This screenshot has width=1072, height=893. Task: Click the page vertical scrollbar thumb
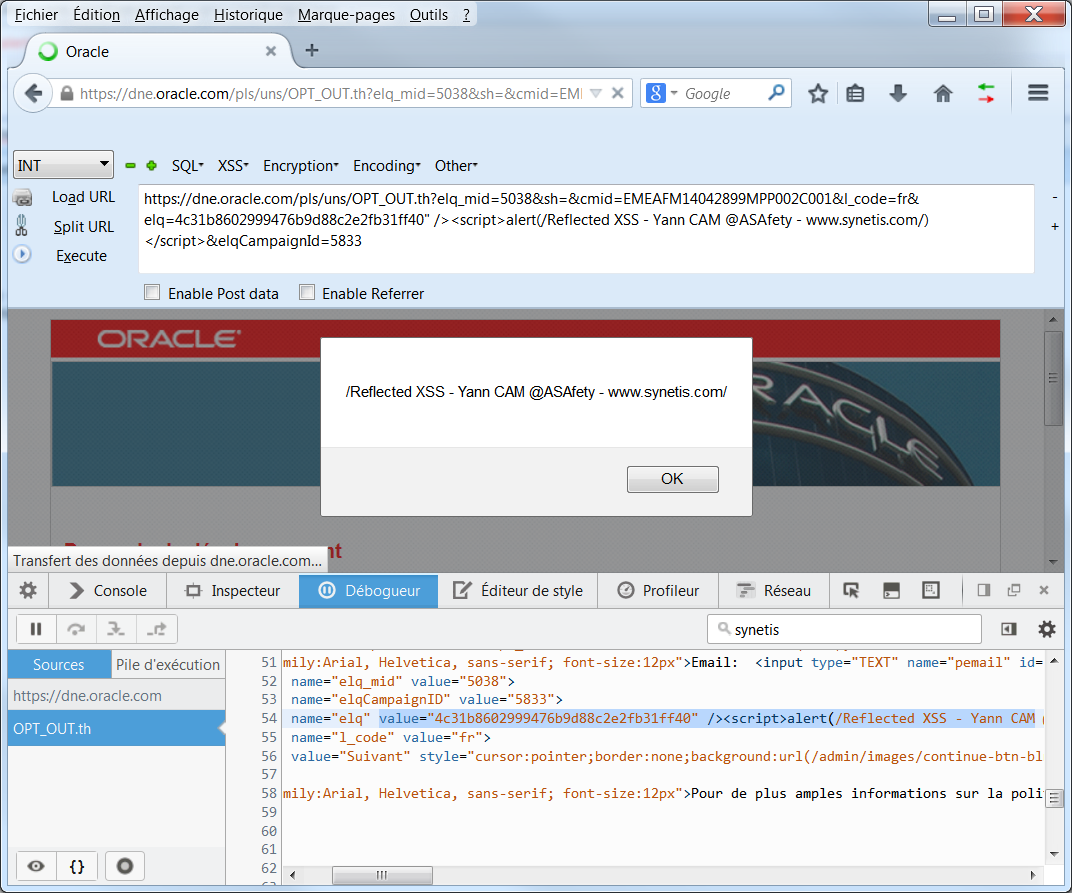tap(1053, 378)
